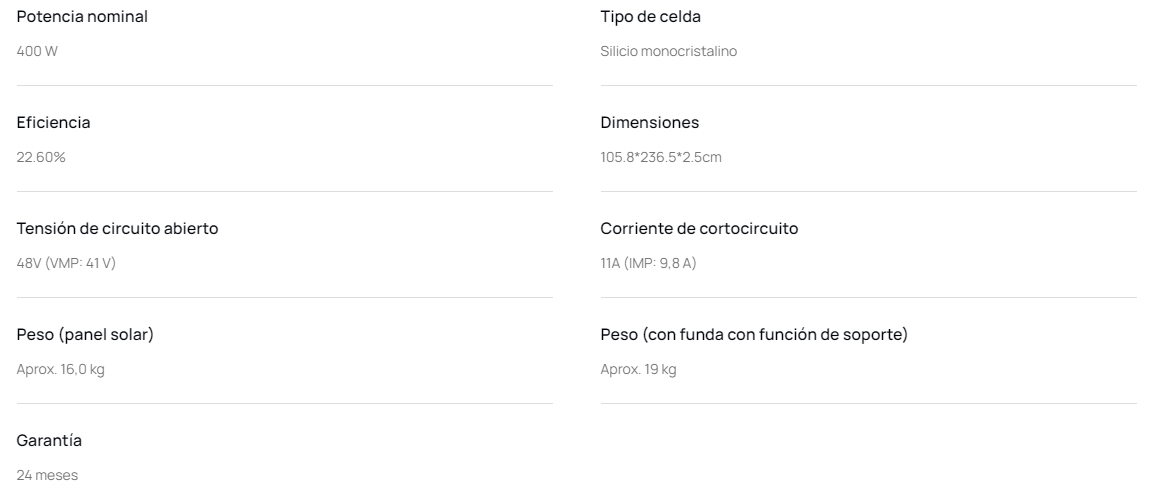
Task: Click the VMP: 41 V parenthetical text
Action: (x=82, y=263)
